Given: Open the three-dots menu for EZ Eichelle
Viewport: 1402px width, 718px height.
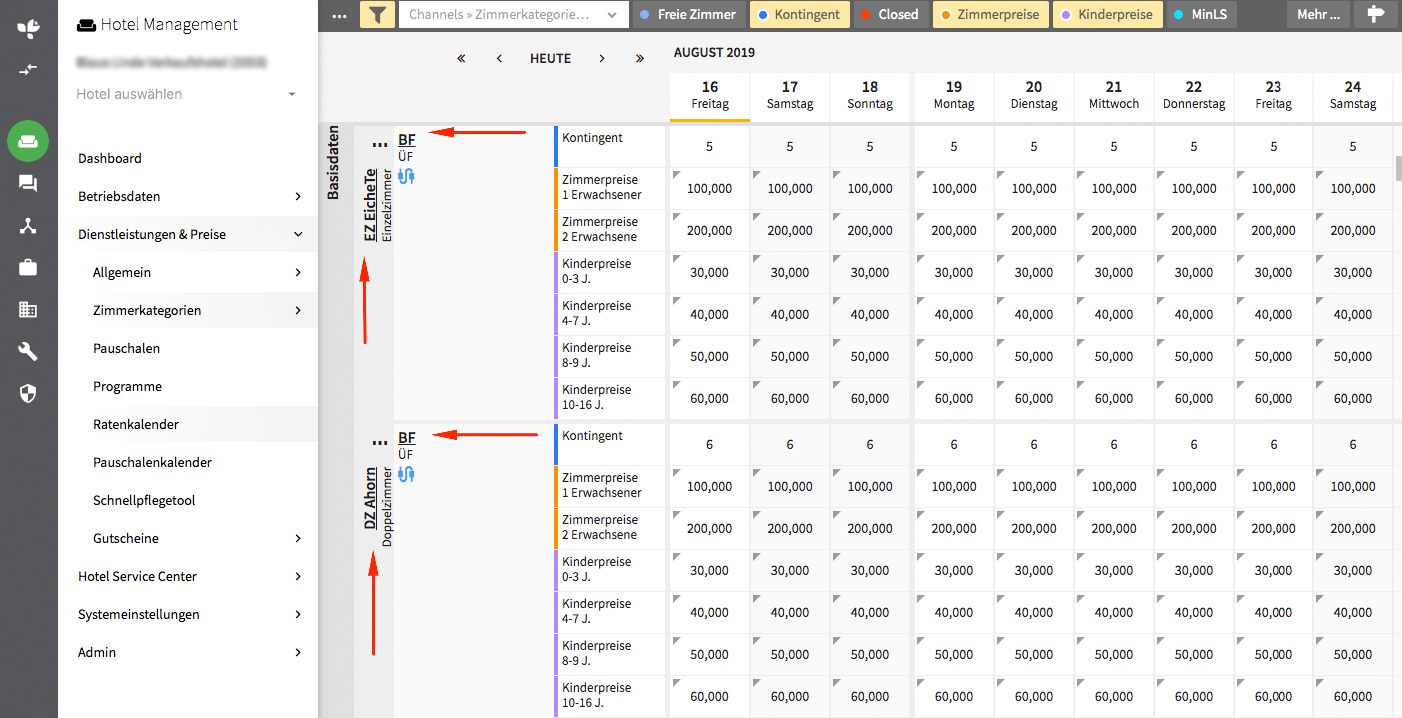Looking at the screenshot, I should (379, 145).
